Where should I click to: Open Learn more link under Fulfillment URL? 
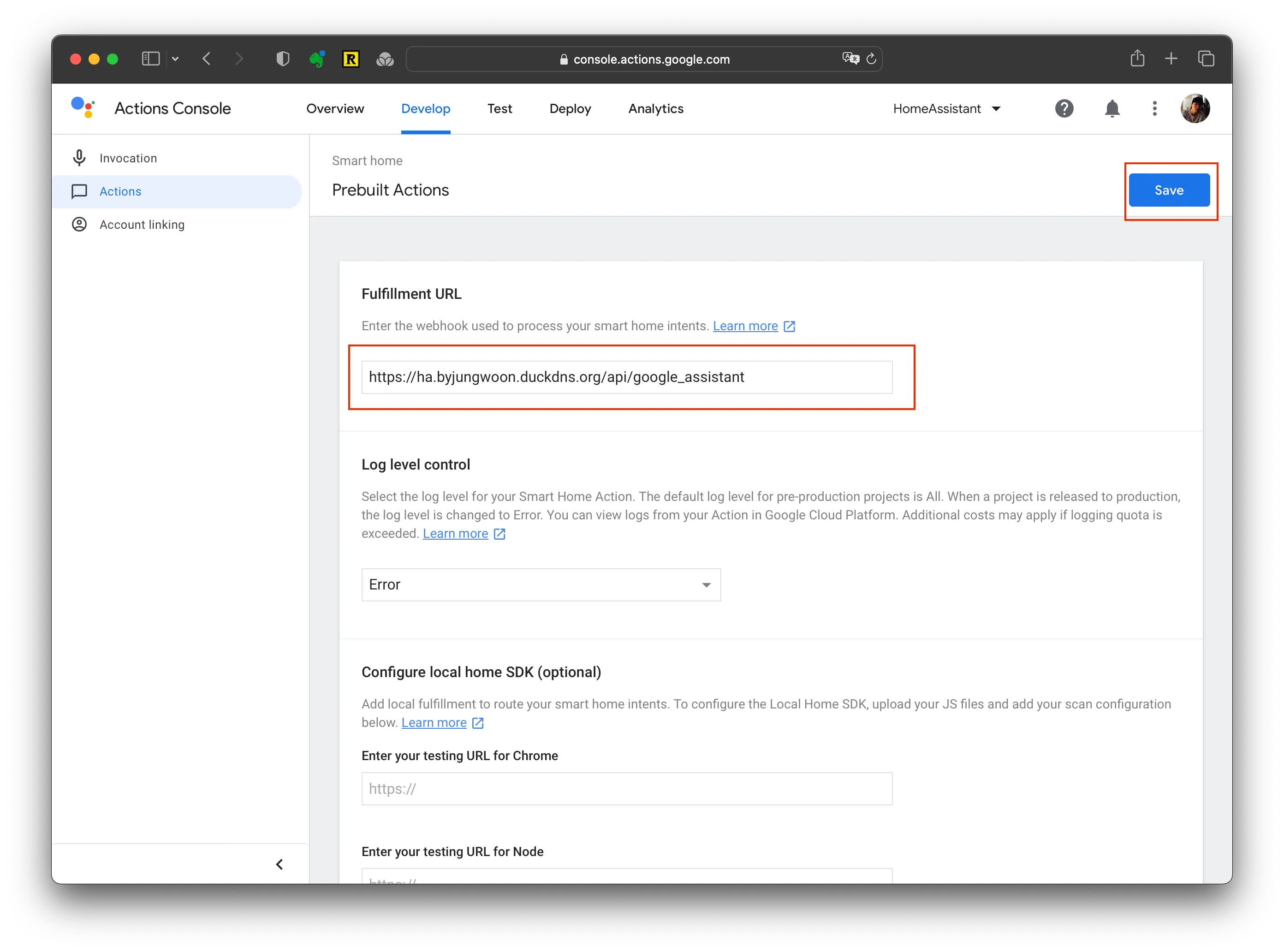(x=745, y=326)
